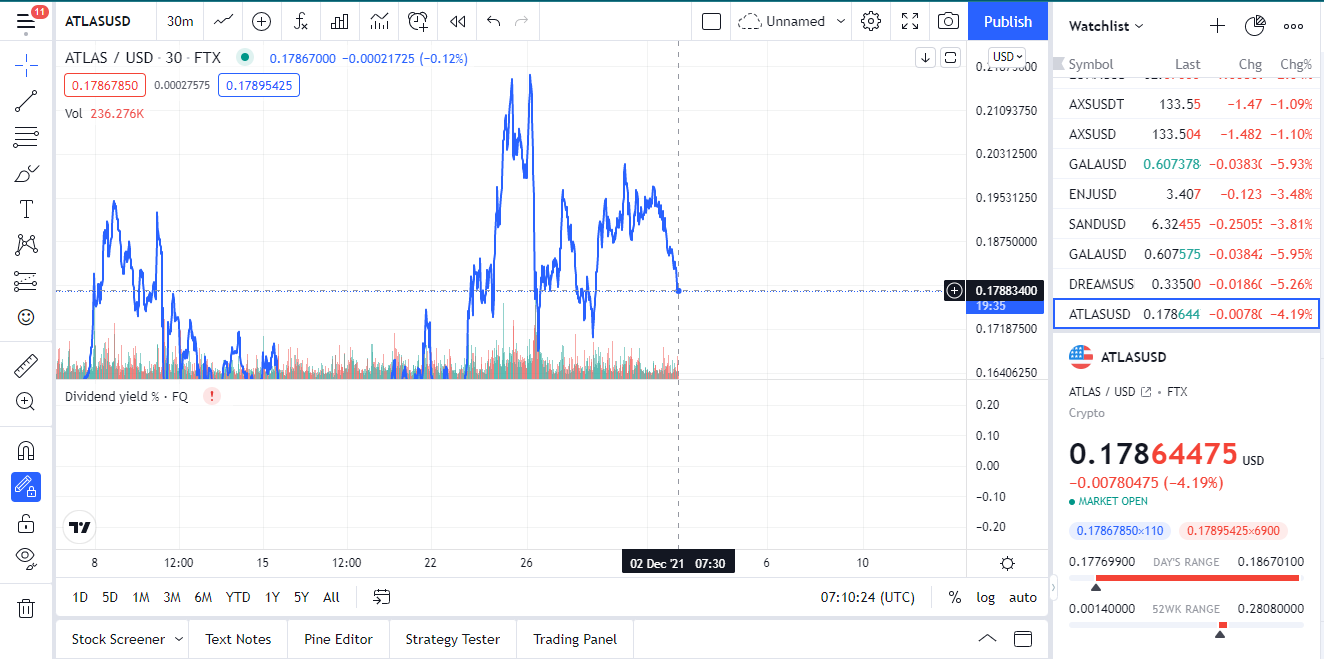Toggle lock all drawing tools
1324x659 pixels.
tap(26, 523)
